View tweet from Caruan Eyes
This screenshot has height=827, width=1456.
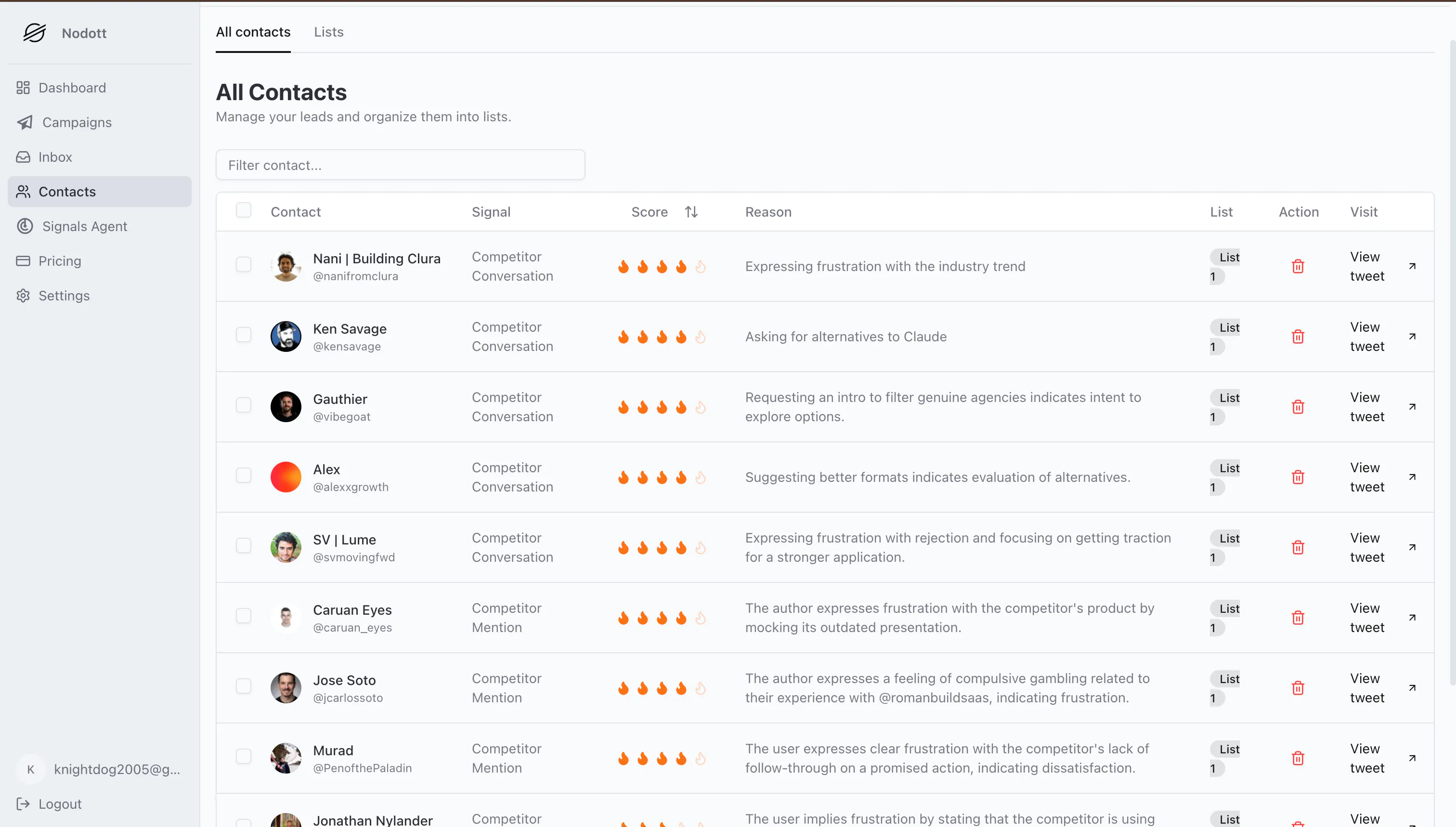1367,618
